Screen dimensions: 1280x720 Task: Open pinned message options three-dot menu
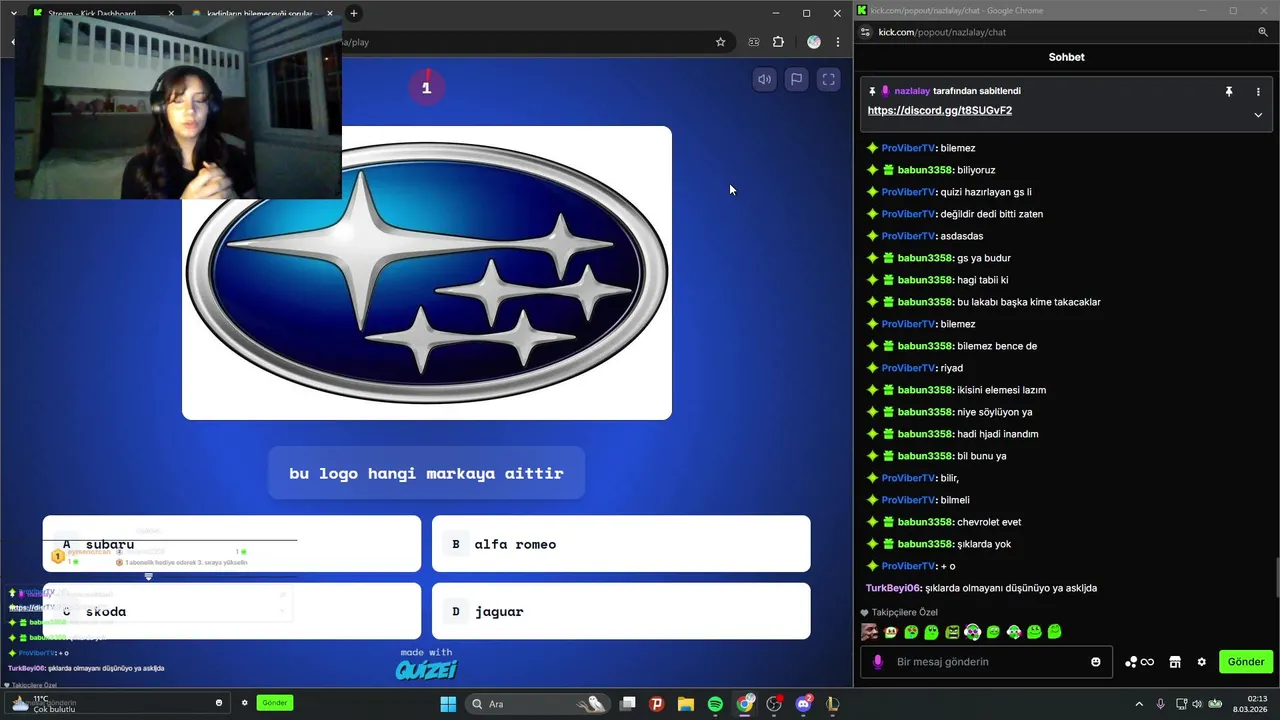coord(1258,91)
